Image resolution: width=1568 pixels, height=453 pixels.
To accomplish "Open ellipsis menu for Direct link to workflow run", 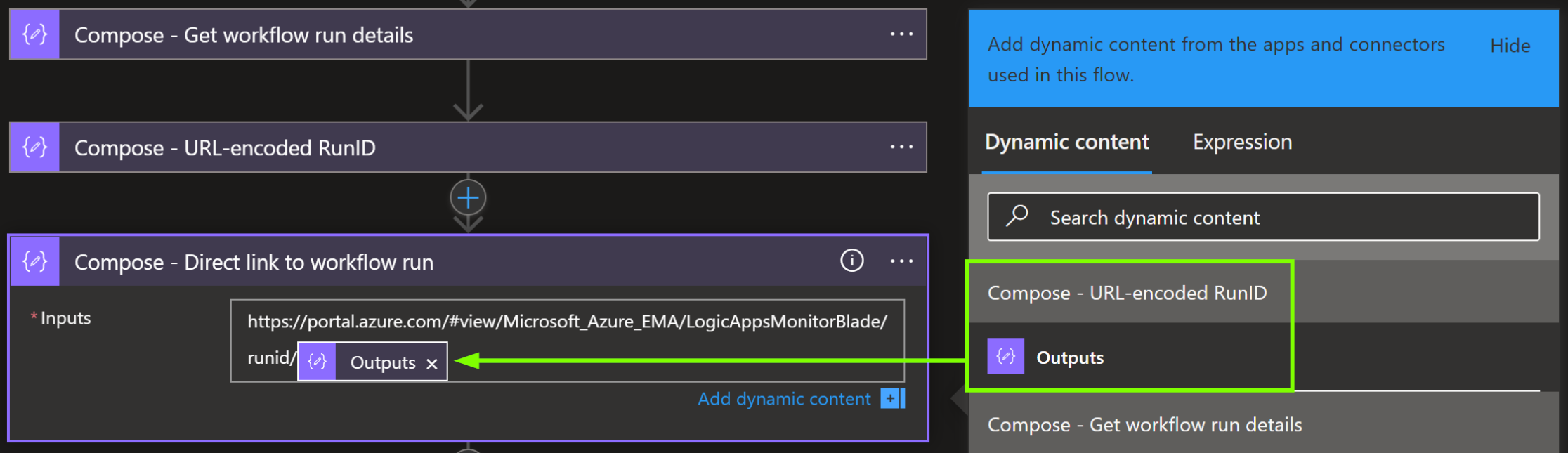I will [901, 261].
